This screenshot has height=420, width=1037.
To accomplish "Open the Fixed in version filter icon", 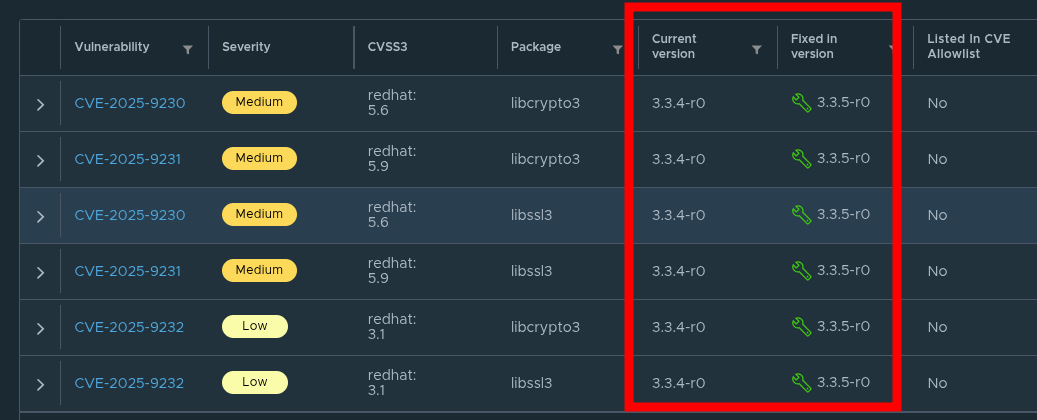I will 892,50.
